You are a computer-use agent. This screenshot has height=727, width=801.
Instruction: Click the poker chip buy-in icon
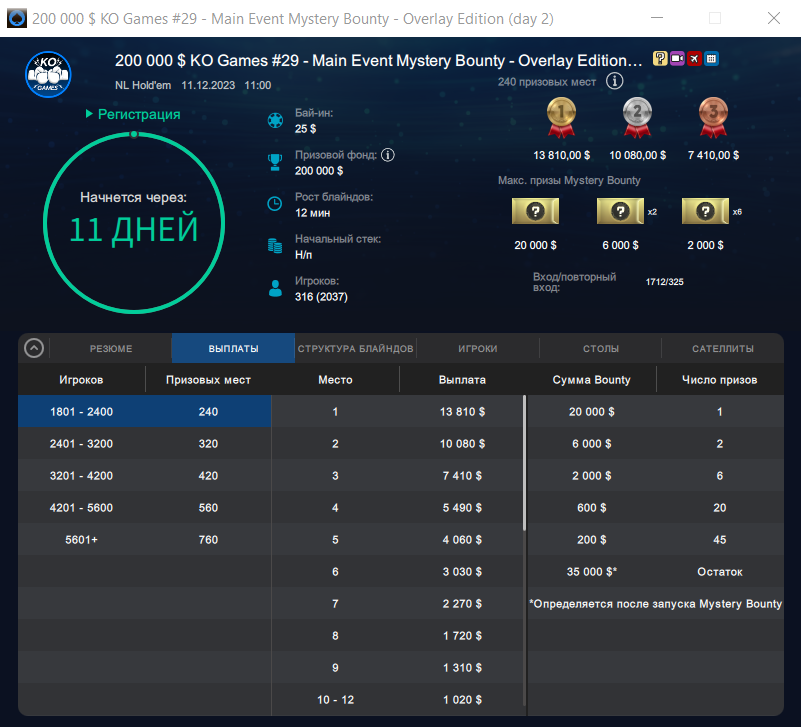tap(275, 121)
